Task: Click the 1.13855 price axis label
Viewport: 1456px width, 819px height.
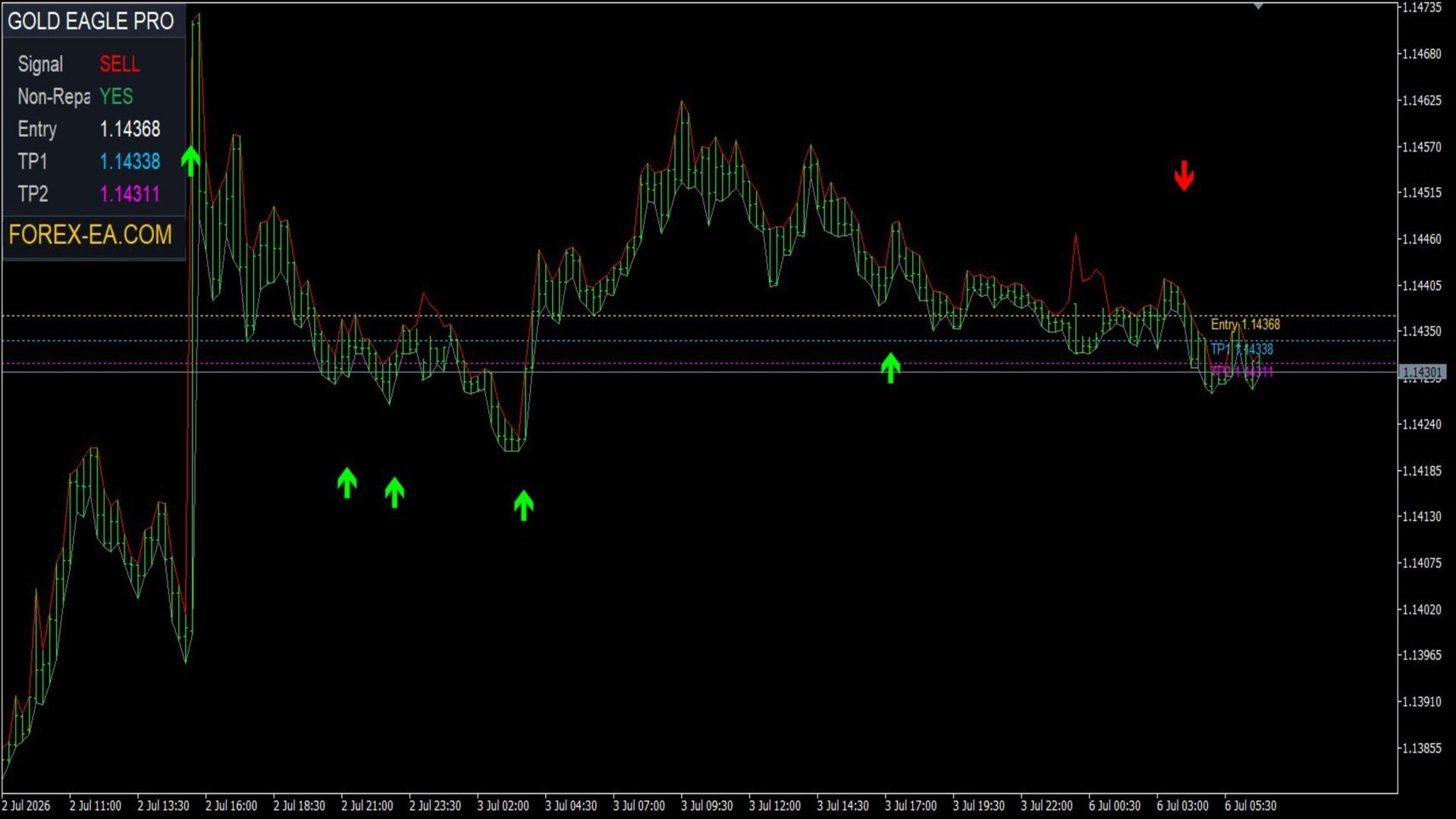Action: (1420, 748)
